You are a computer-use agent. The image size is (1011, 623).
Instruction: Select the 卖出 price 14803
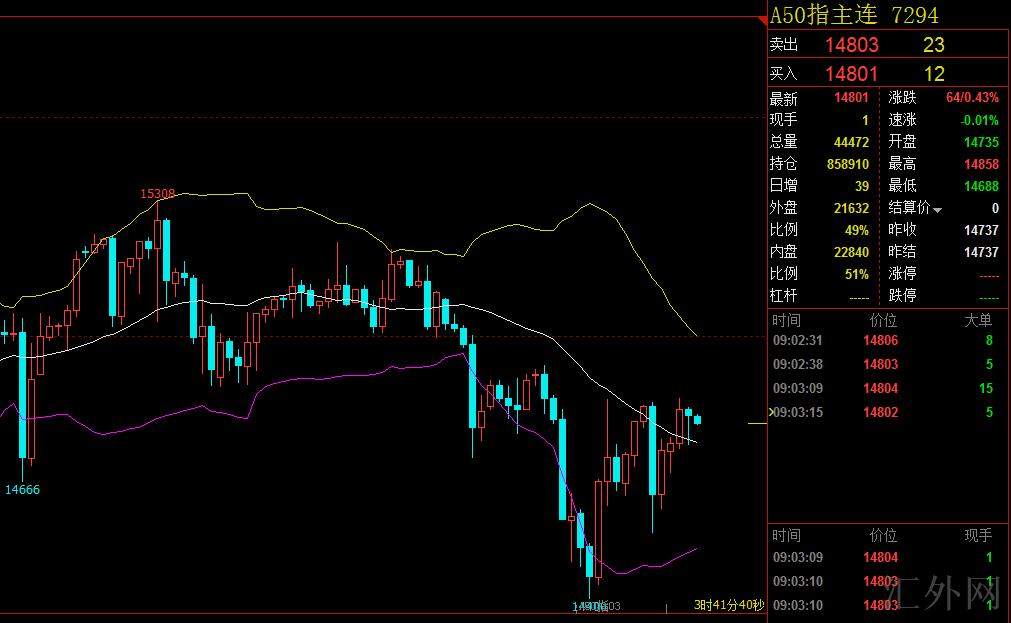(851, 45)
